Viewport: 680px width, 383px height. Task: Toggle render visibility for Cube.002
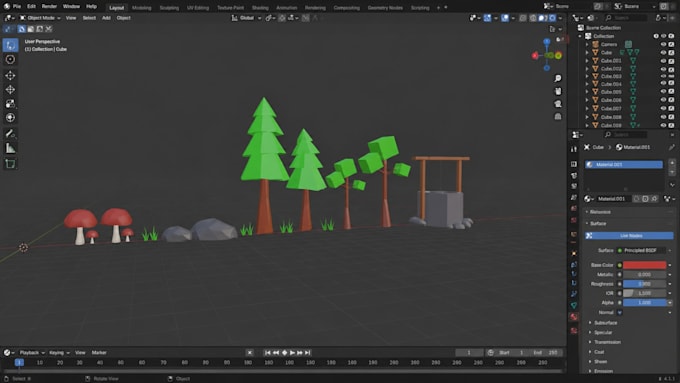(x=671, y=69)
